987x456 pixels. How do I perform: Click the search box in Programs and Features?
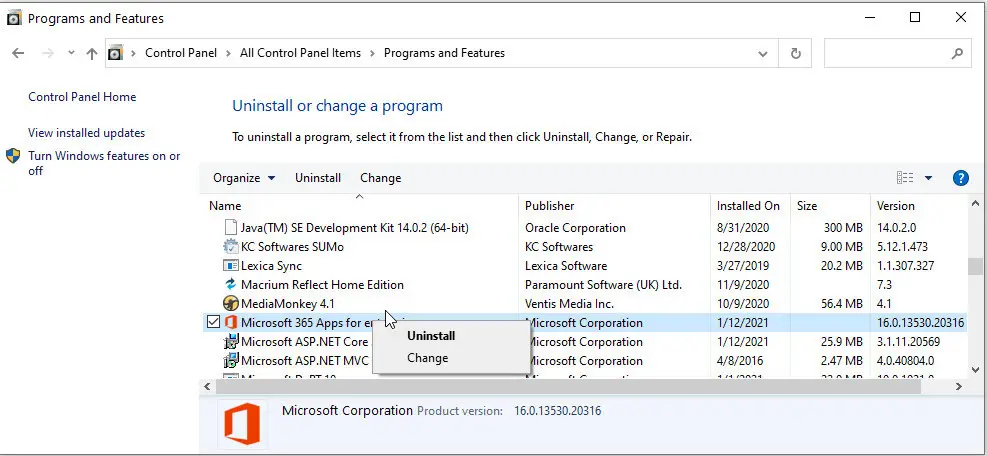pos(890,53)
